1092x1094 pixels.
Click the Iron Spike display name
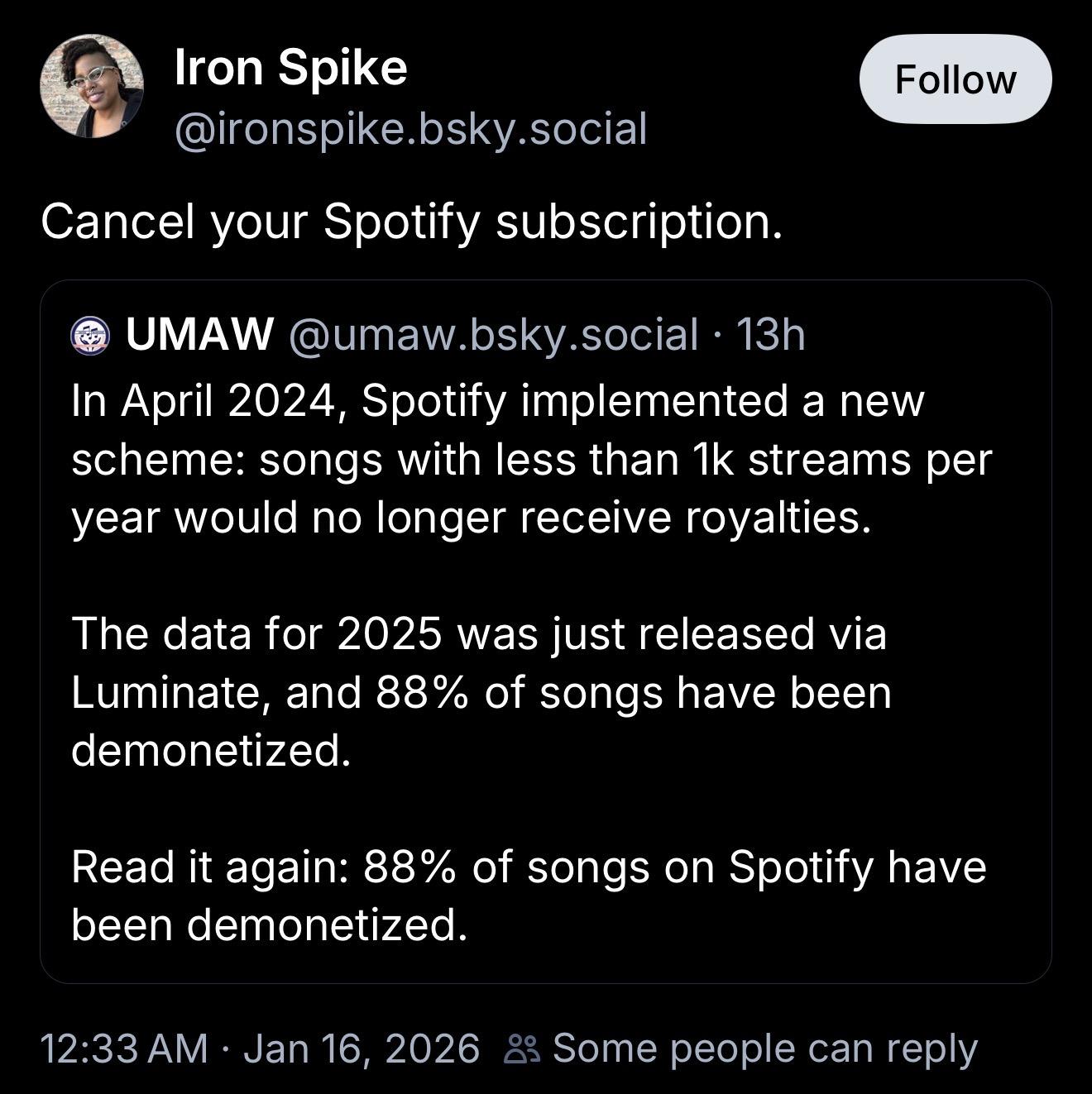290,68
